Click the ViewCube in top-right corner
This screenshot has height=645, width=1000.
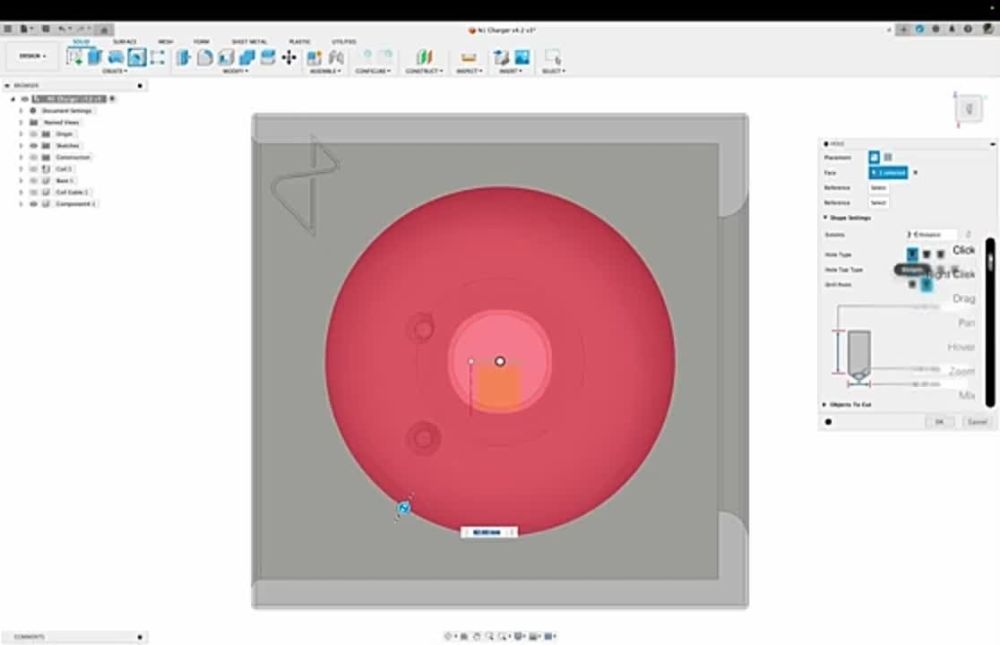click(968, 108)
